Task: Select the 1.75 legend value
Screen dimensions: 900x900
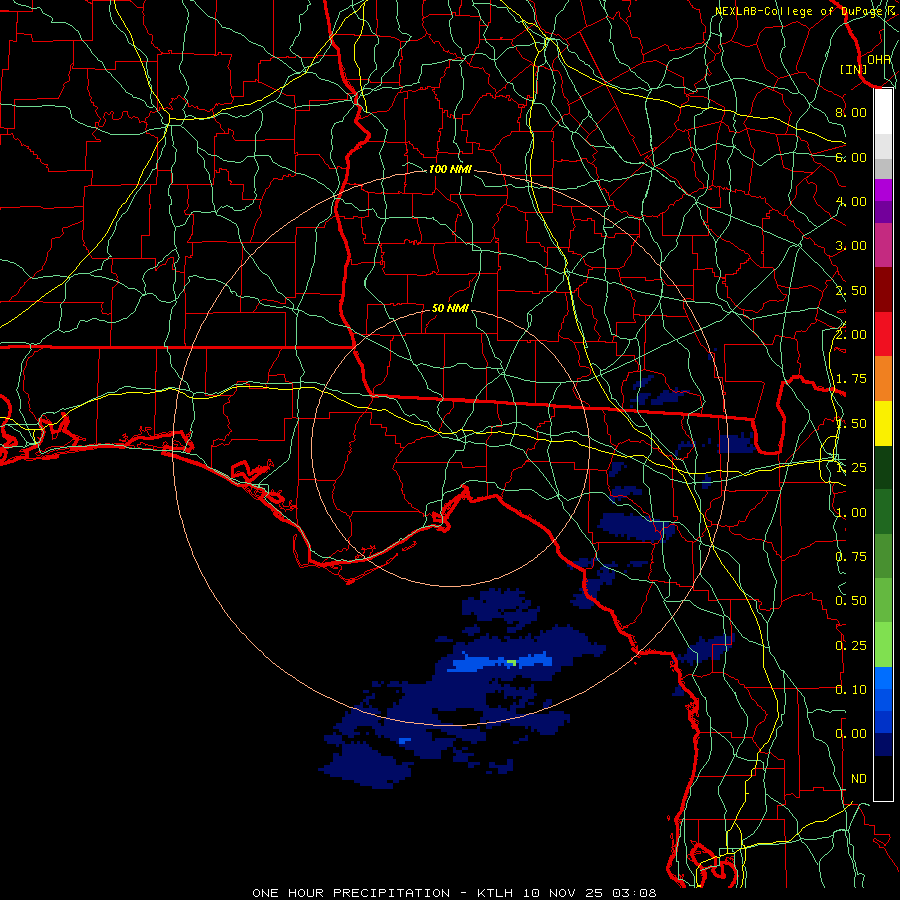Action: [851, 379]
